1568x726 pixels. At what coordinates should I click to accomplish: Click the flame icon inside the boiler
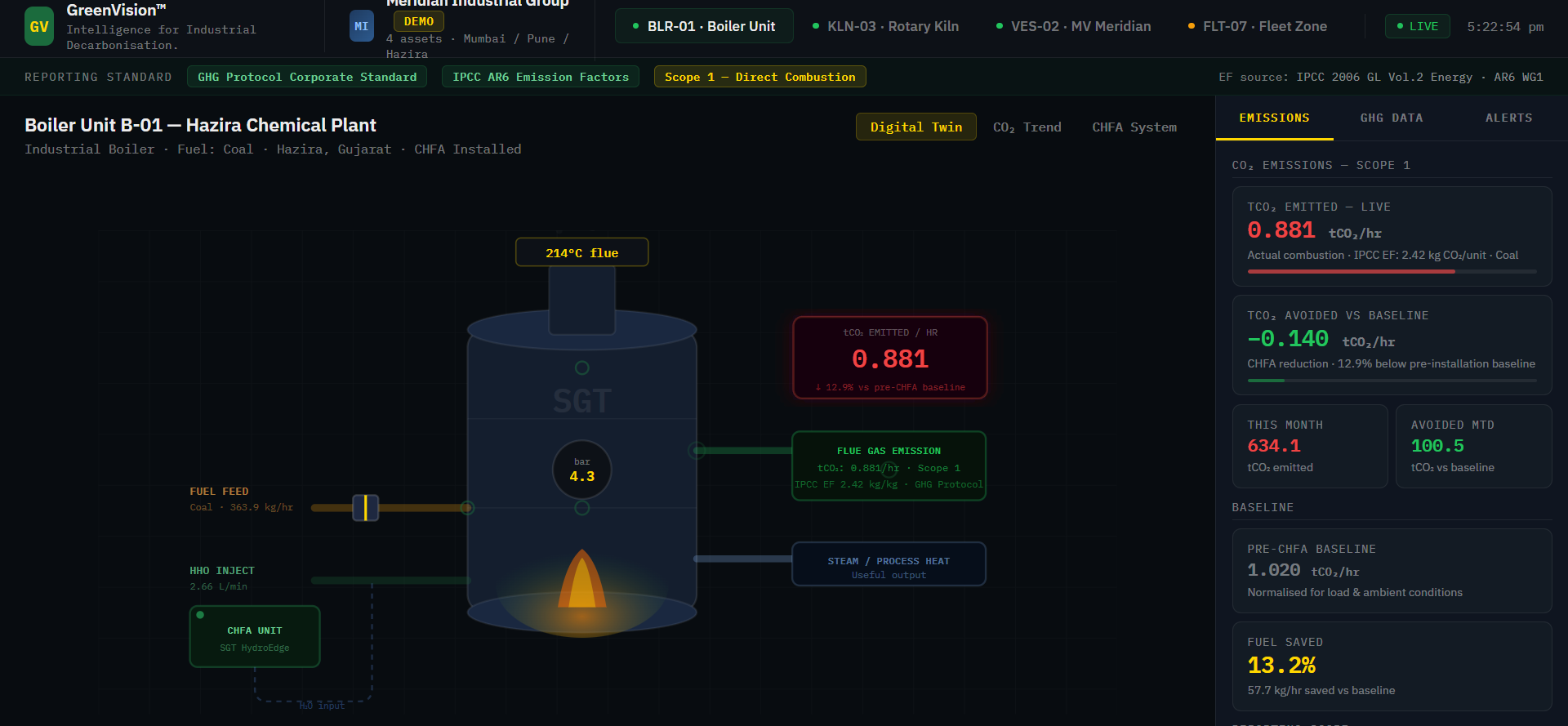point(581,581)
